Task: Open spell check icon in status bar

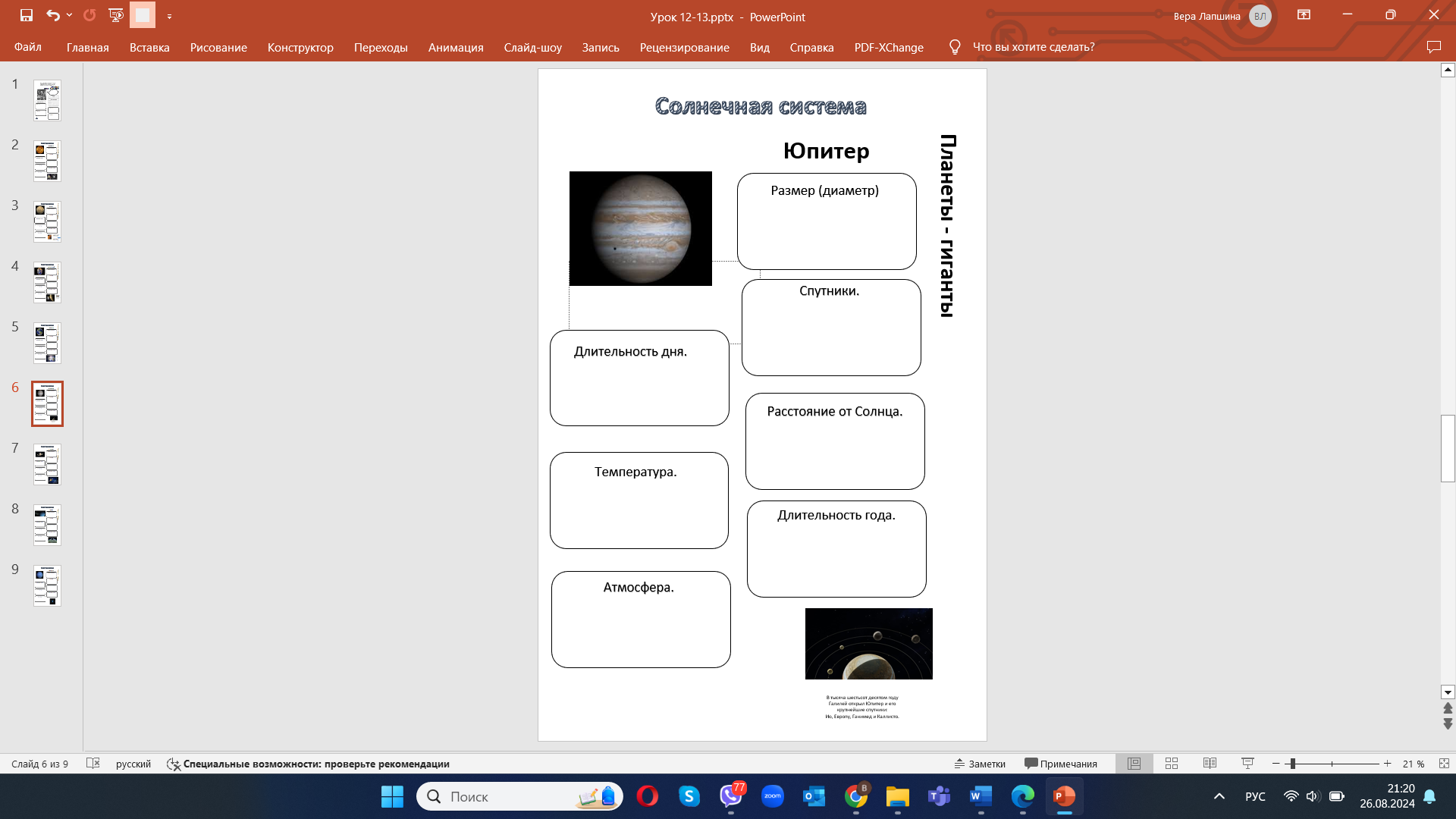Action: coord(93,764)
